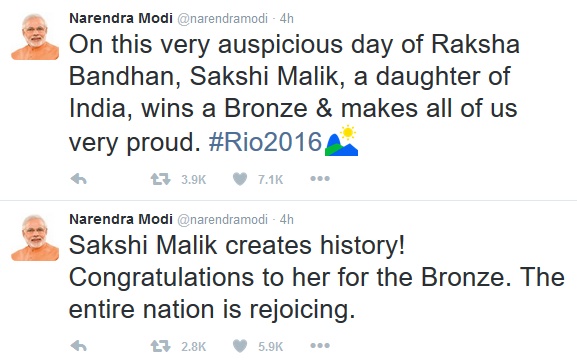
Task: Open Narendra Modi profile from first tweet name
Action: coord(121,18)
